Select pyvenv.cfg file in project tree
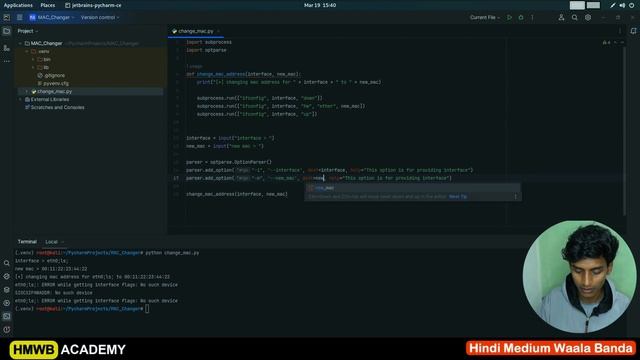640x360 pixels. pyautogui.click(x=53, y=84)
